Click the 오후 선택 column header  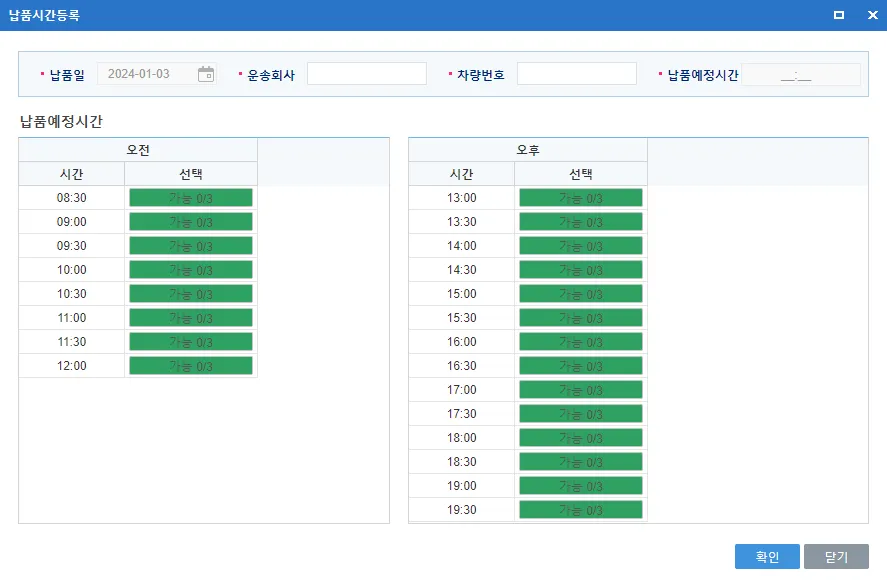(x=580, y=174)
